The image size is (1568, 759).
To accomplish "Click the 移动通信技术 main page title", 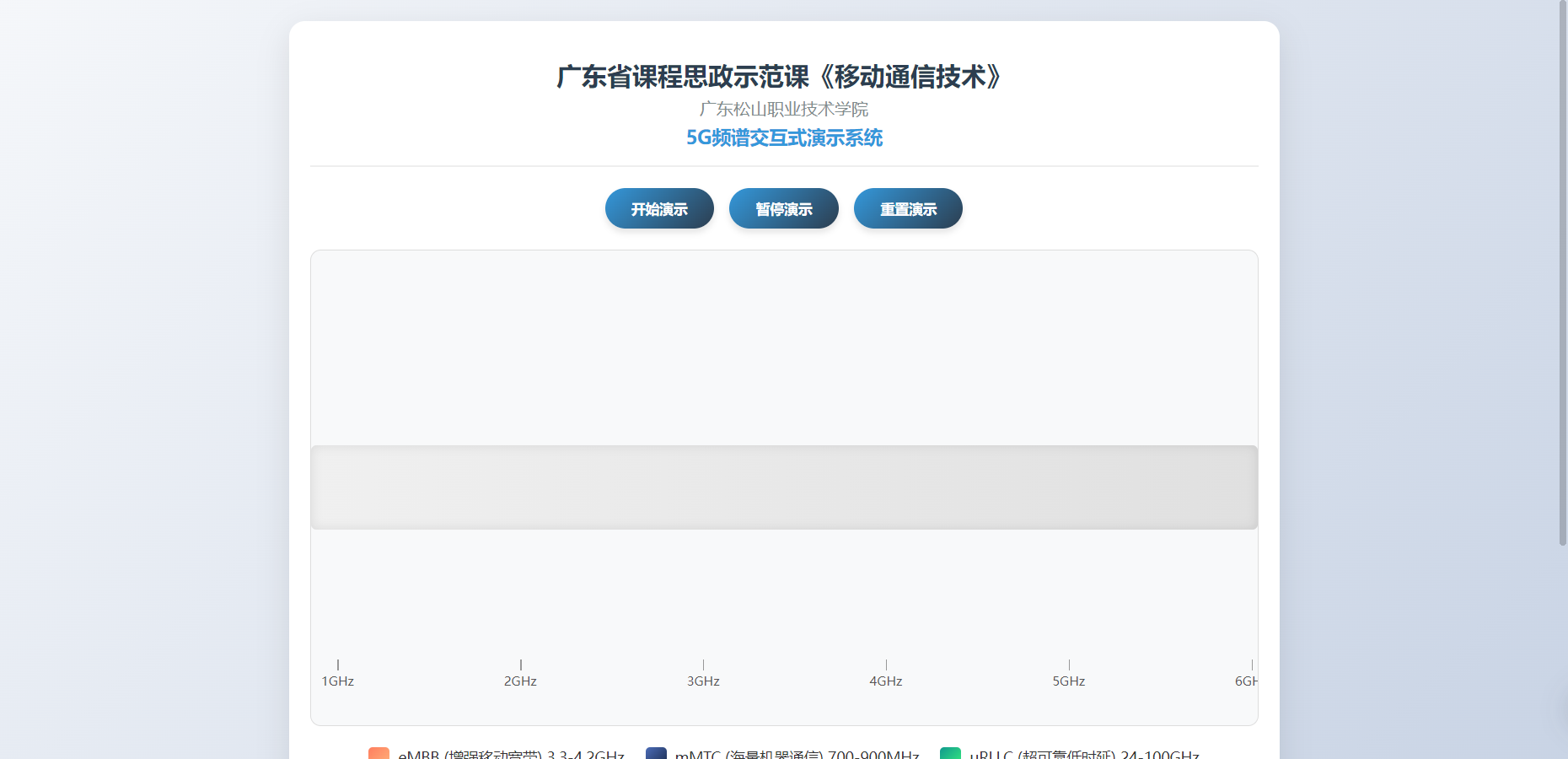I will coord(781,77).
